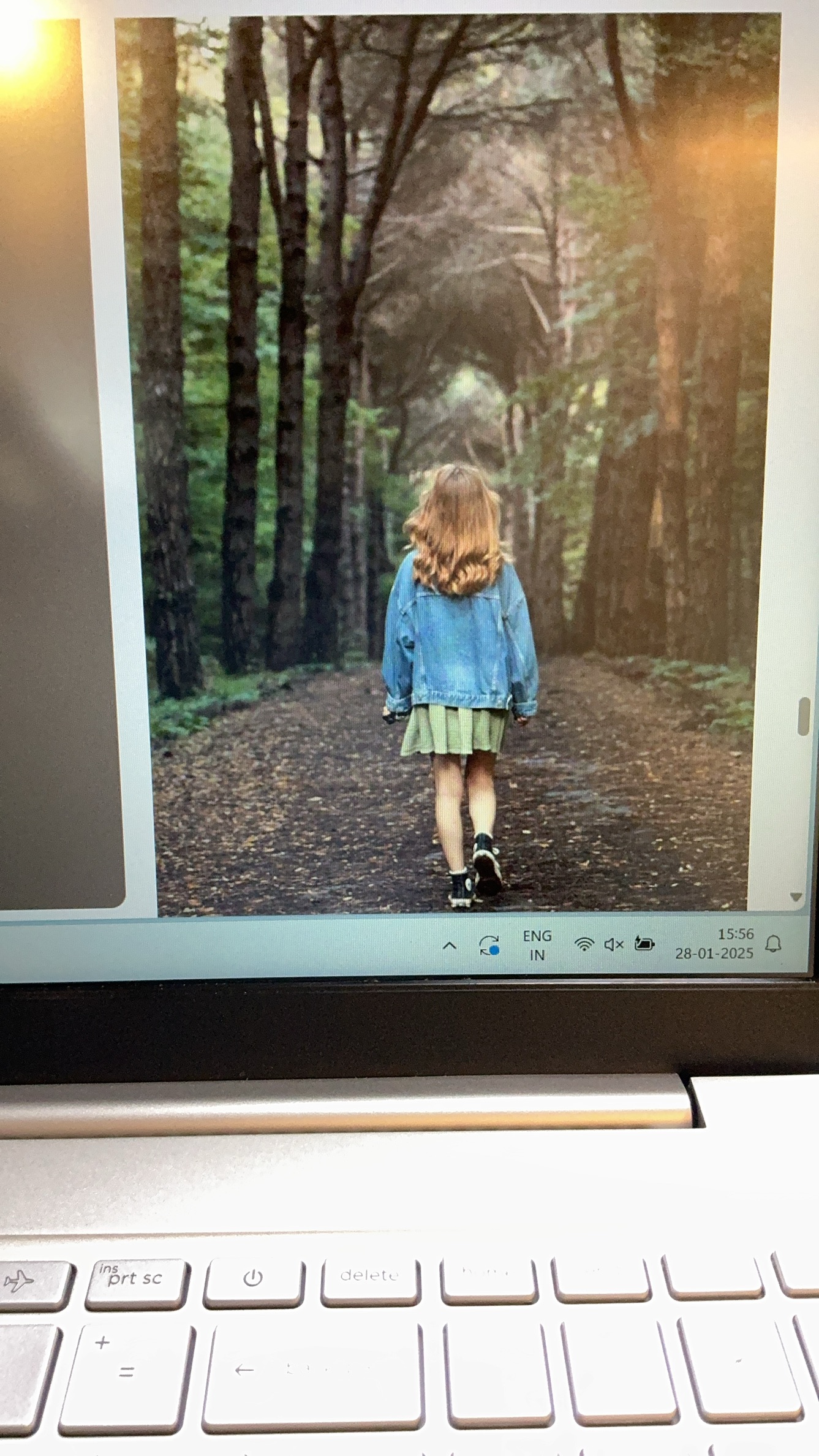
Task: Expand the hidden icons chevron in system tray
Action: (449, 946)
